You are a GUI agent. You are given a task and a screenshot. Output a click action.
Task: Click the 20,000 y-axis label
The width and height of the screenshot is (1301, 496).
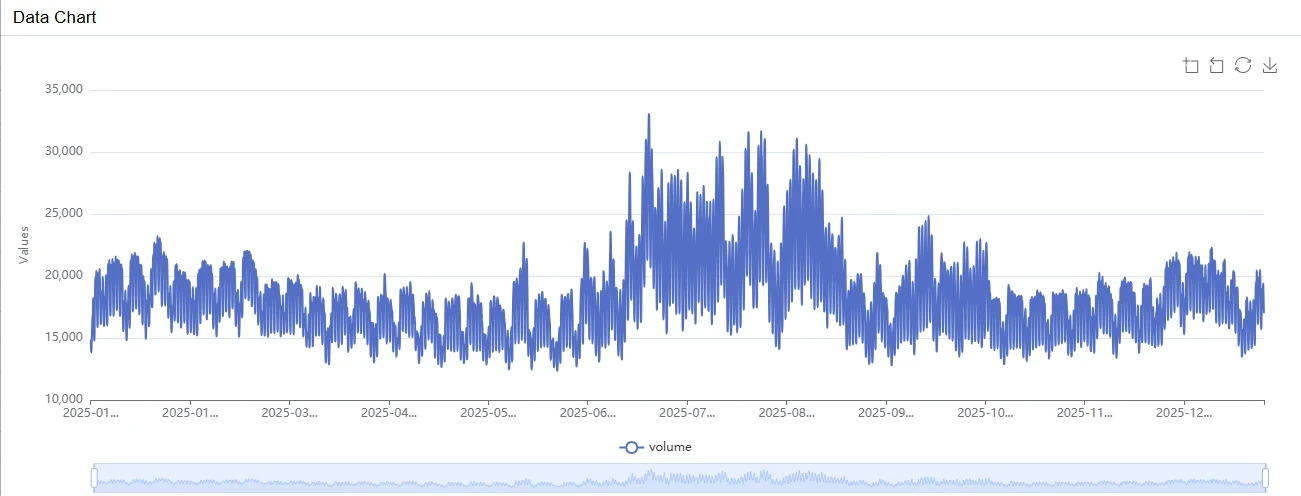[64, 276]
